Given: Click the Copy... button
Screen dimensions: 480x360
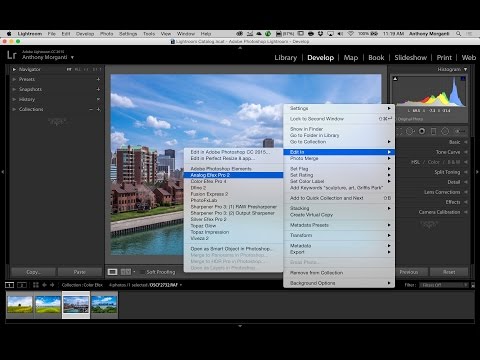Looking at the screenshot, I should (x=33, y=272).
